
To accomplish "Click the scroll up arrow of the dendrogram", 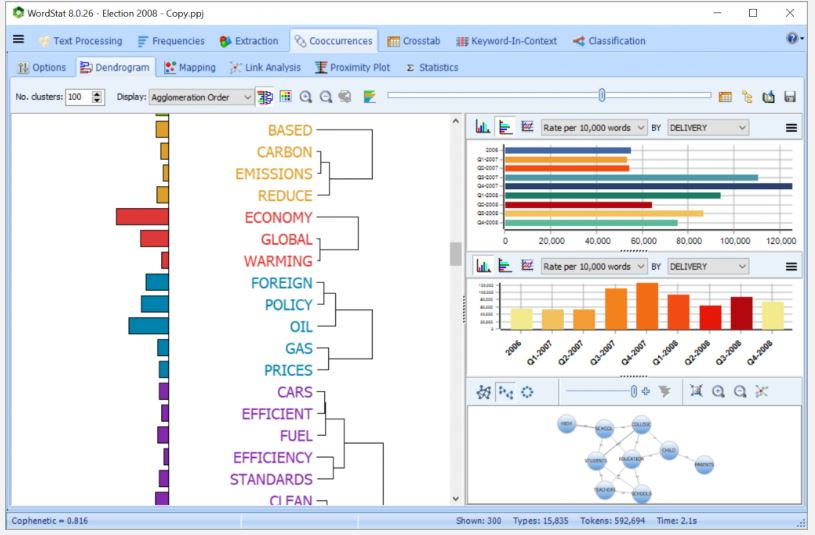I will pos(456,121).
